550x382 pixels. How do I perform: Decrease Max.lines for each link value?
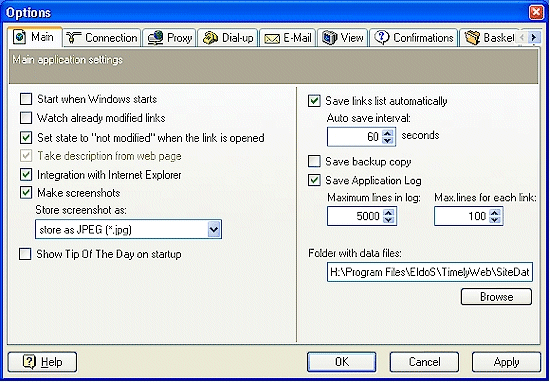pos(495,220)
